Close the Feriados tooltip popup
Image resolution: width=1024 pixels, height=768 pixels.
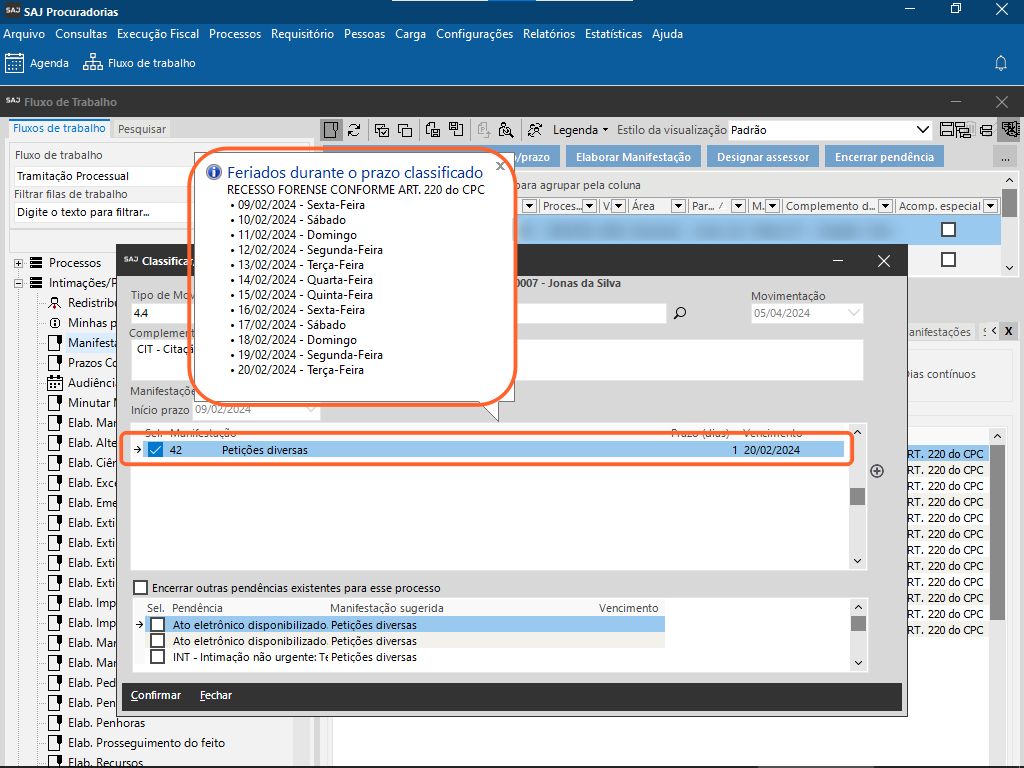click(x=500, y=167)
